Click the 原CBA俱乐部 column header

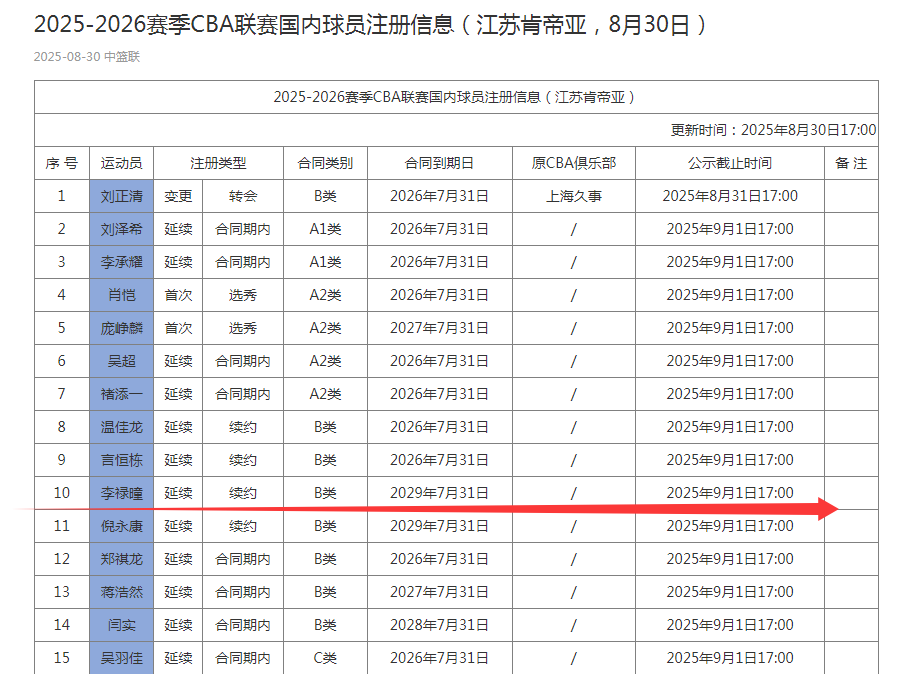(x=574, y=163)
